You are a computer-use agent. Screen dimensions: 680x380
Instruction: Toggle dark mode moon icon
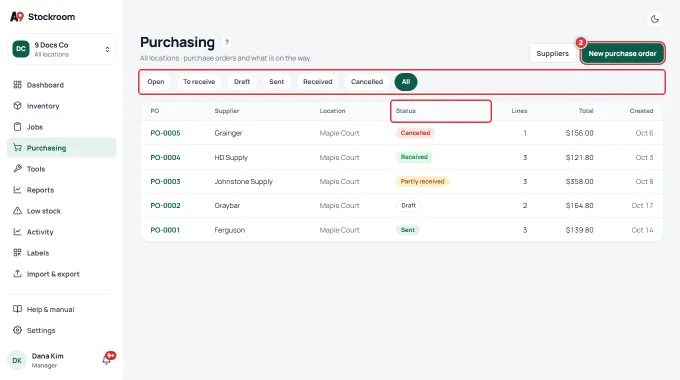click(655, 19)
